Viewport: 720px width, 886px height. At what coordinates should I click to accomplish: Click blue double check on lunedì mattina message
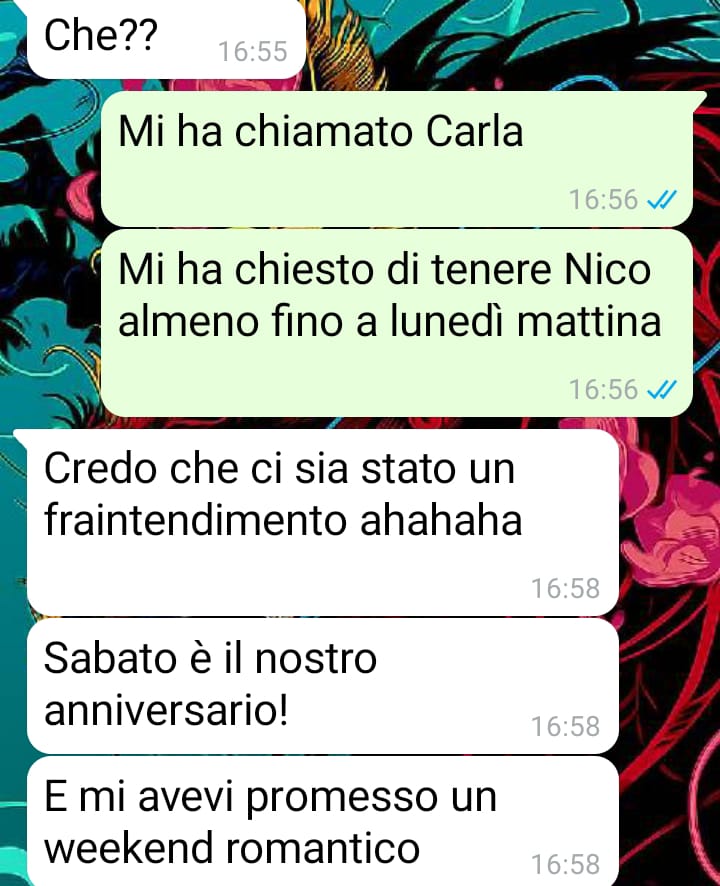click(661, 389)
